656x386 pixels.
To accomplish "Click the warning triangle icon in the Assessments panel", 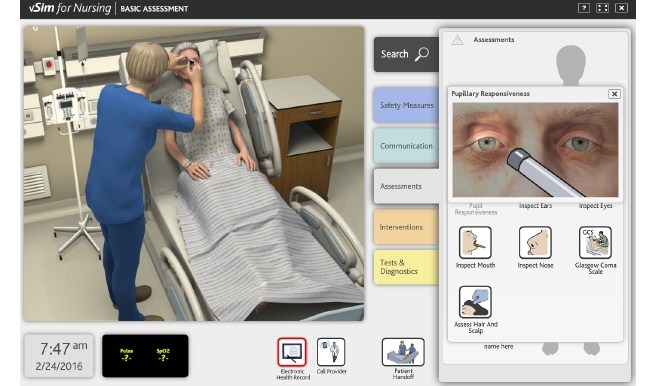I will coord(457,40).
